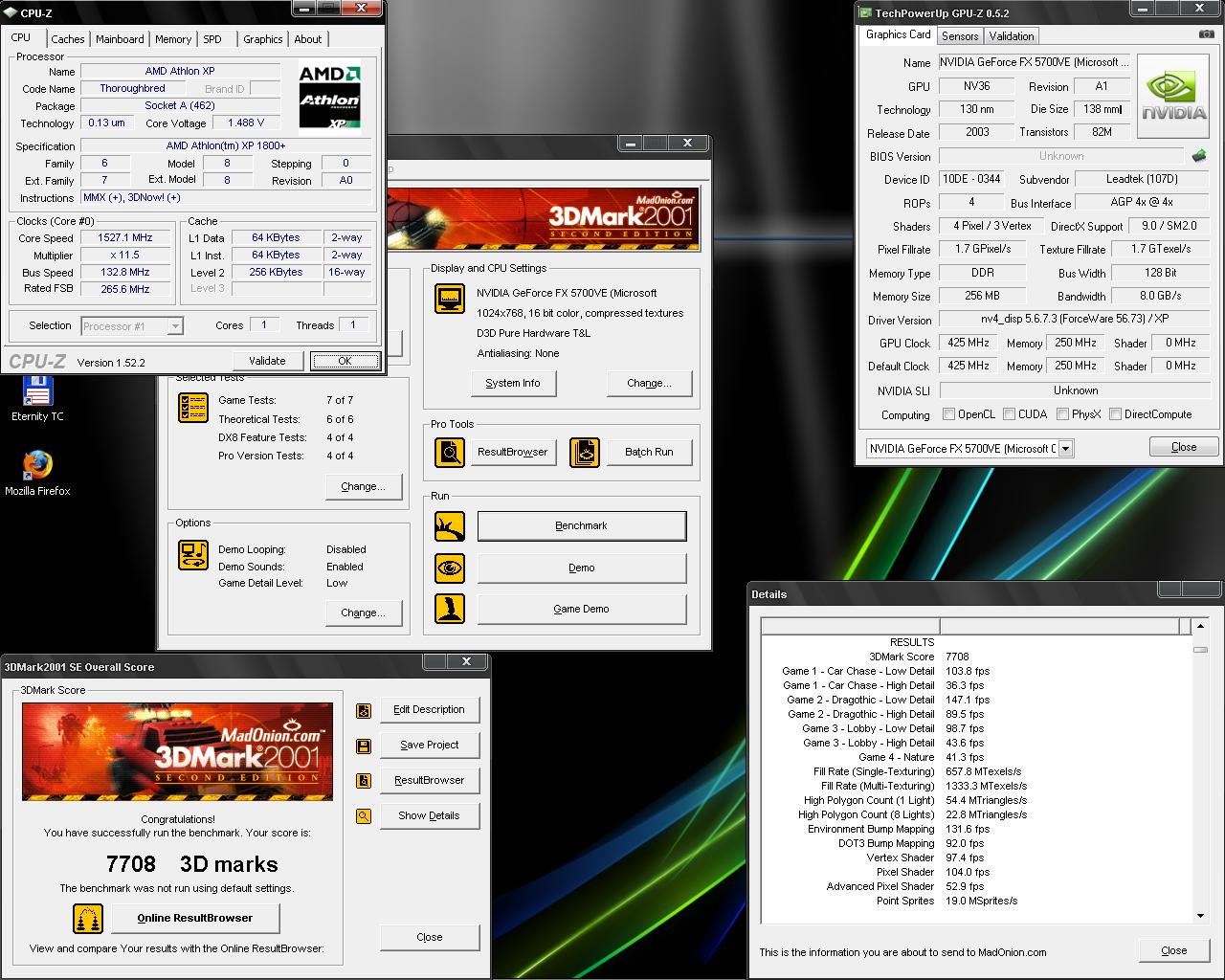Click the Edit Description button
Image resolution: width=1225 pixels, height=980 pixels.
[x=429, y=709]
